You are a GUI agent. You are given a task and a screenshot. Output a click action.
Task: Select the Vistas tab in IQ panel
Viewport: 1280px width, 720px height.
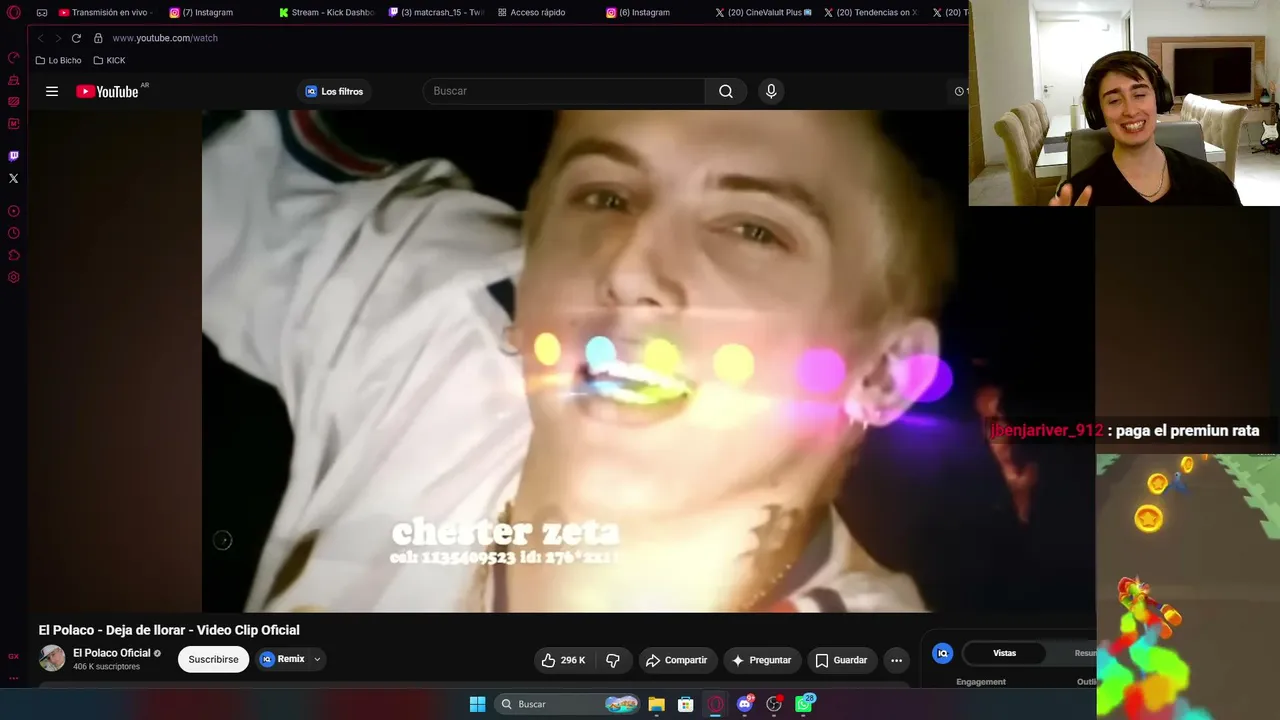tap(1004, 653)
